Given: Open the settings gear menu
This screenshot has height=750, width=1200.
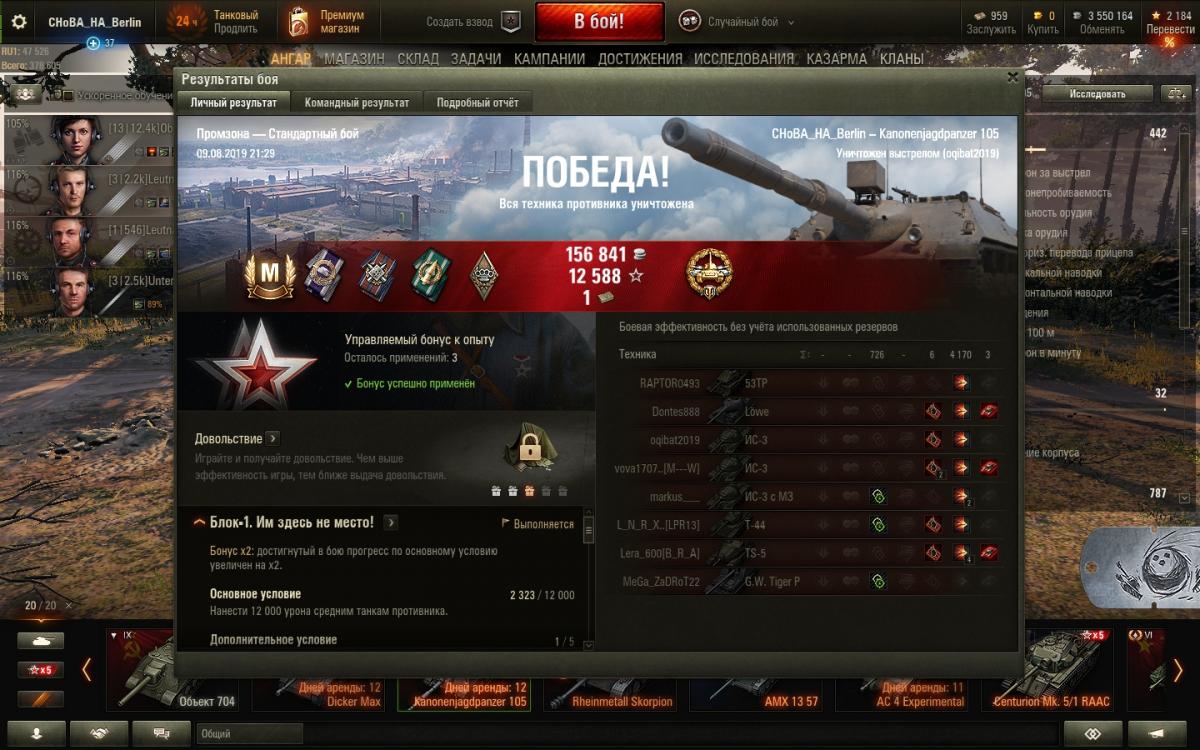Looking at the screenshot, I should 19,21.
